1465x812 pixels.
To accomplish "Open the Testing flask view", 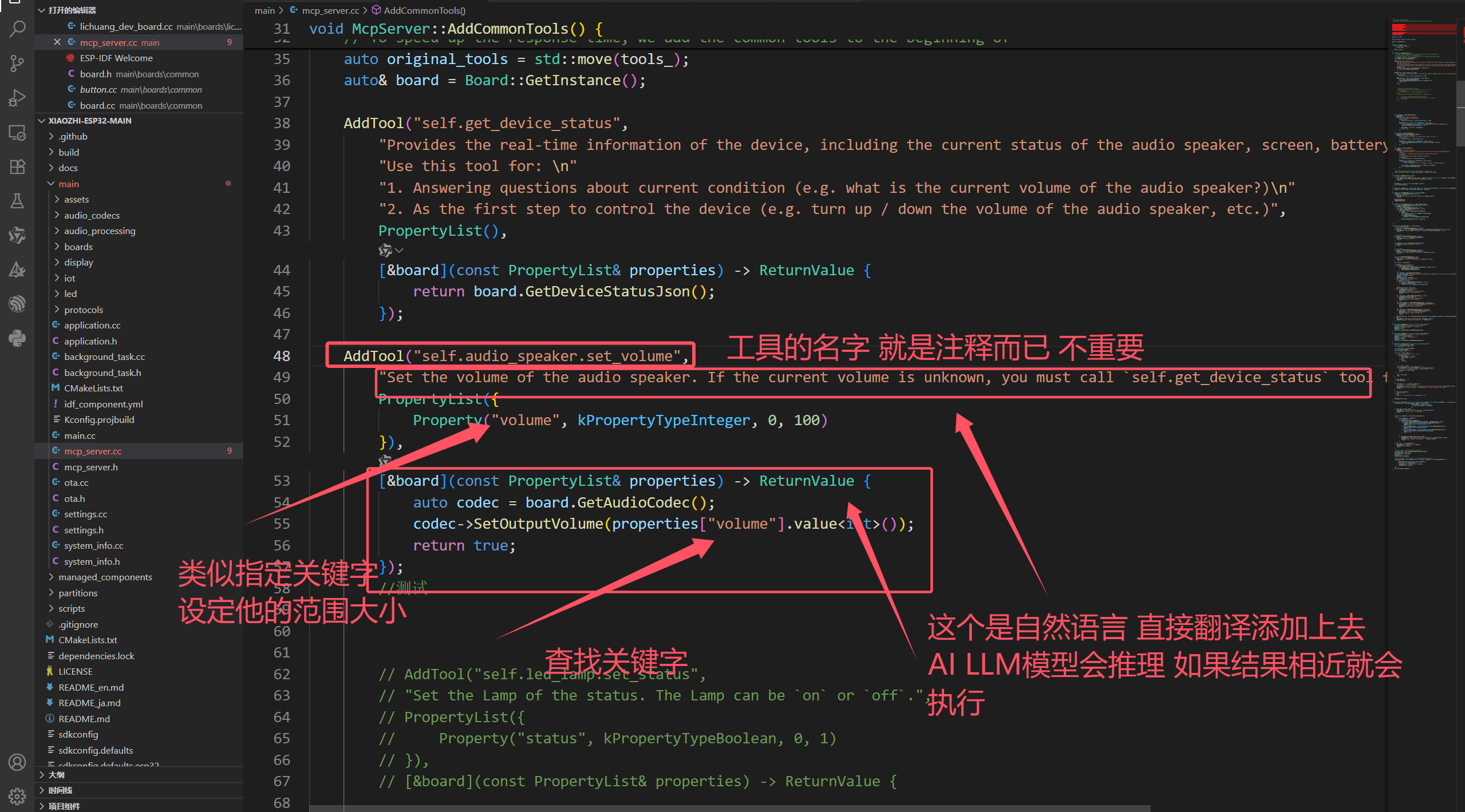I will coord(17,201).
